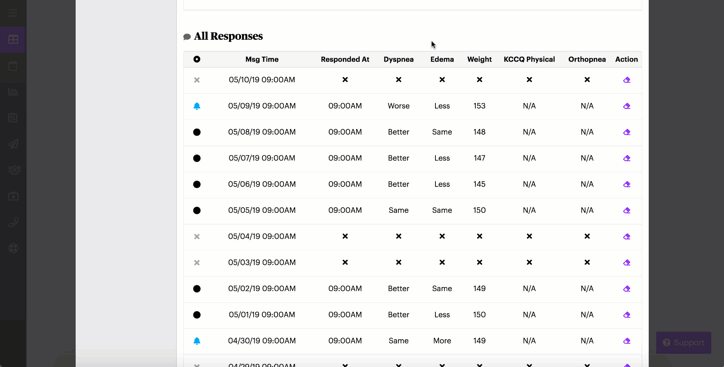
Task: Click the black status dot for 05/08/19
Action: click(197, 132)
